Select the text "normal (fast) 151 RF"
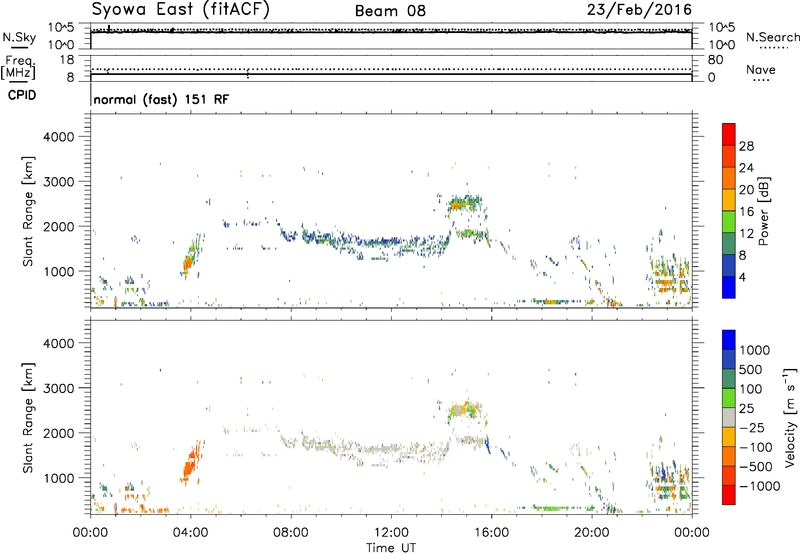800x554 pixels. tap(161, 99)
